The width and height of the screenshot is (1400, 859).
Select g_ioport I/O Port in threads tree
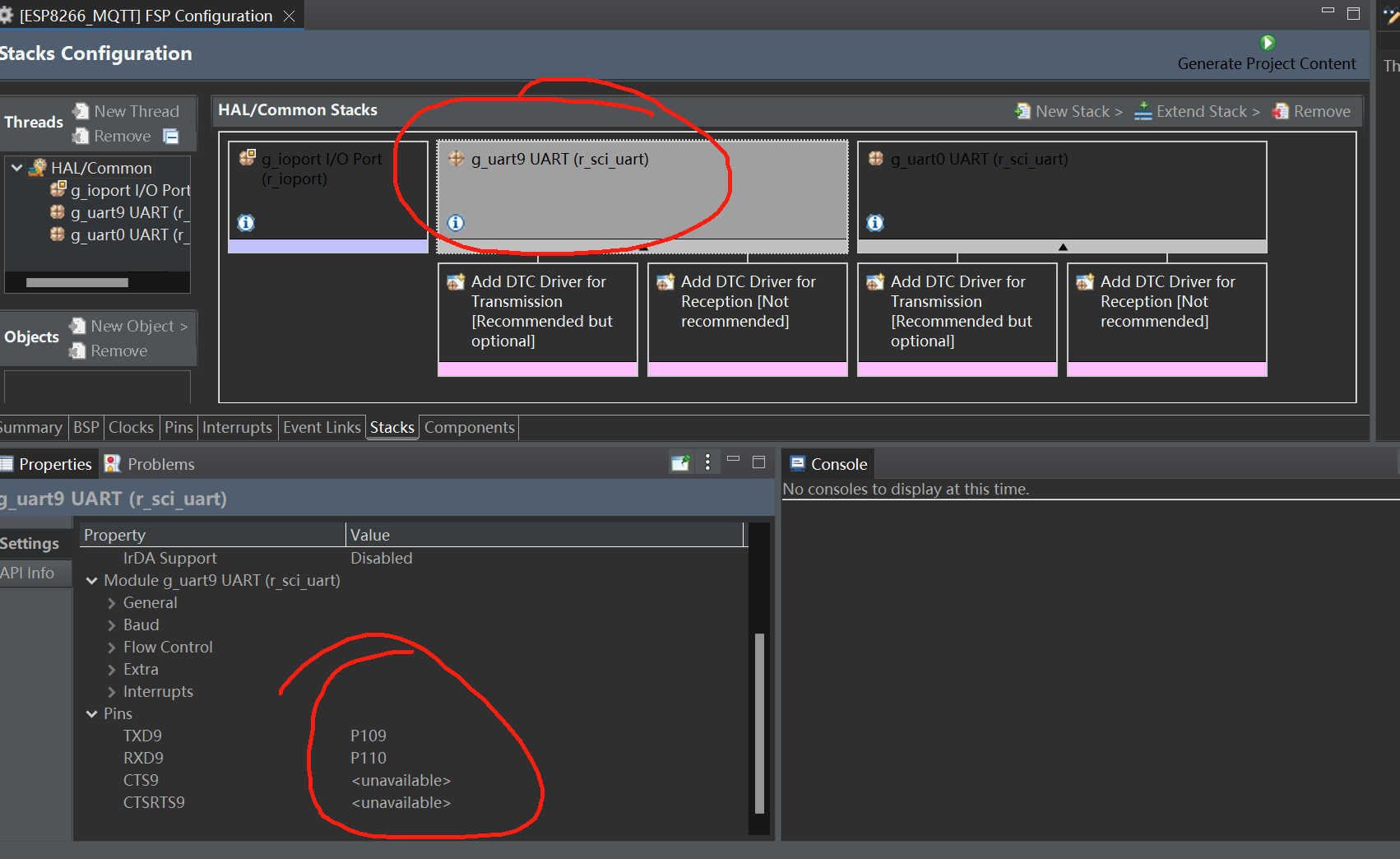point(120,190)
